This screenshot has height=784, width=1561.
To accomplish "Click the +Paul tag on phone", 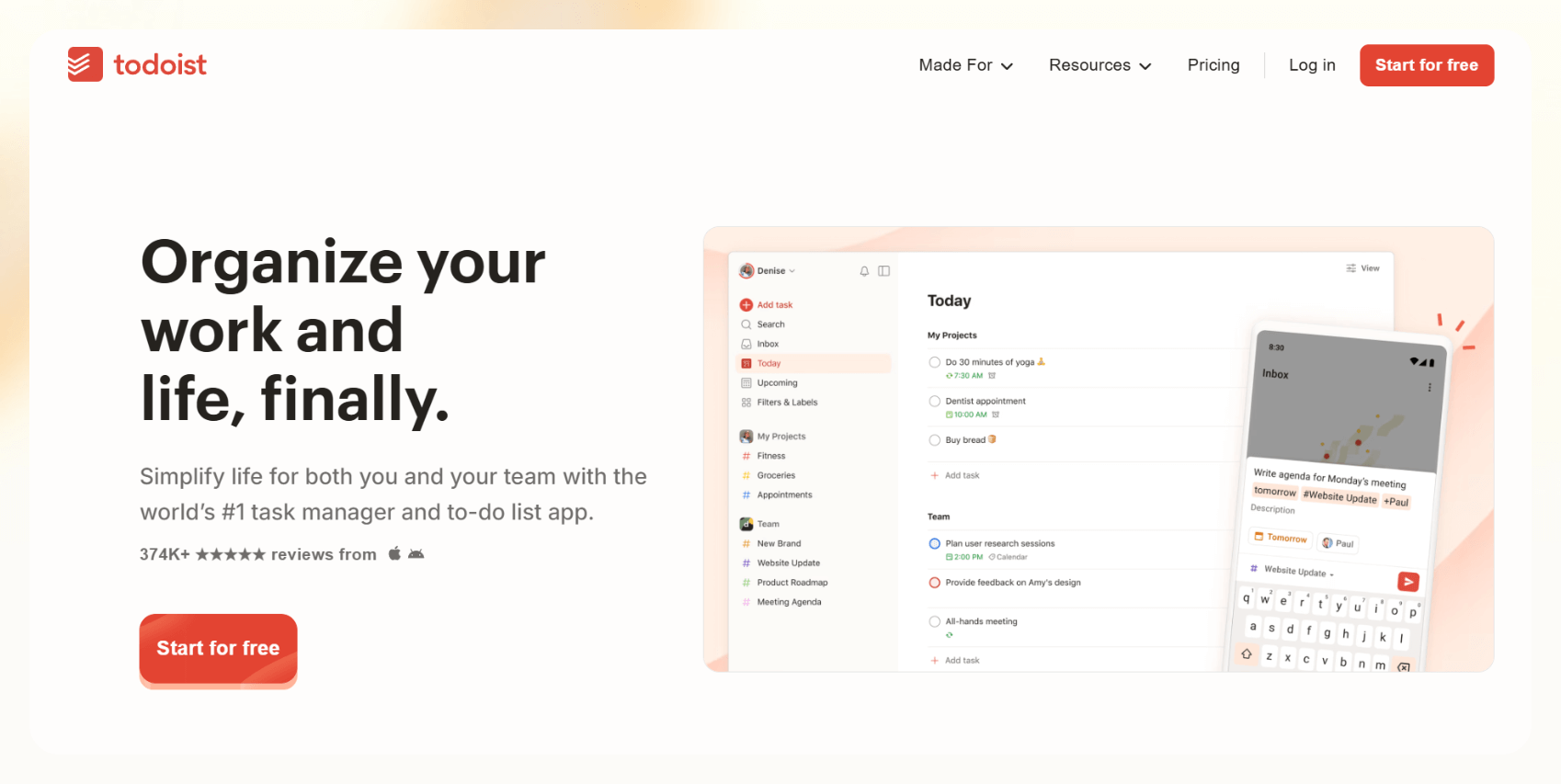I will (x=1396, y=502).
